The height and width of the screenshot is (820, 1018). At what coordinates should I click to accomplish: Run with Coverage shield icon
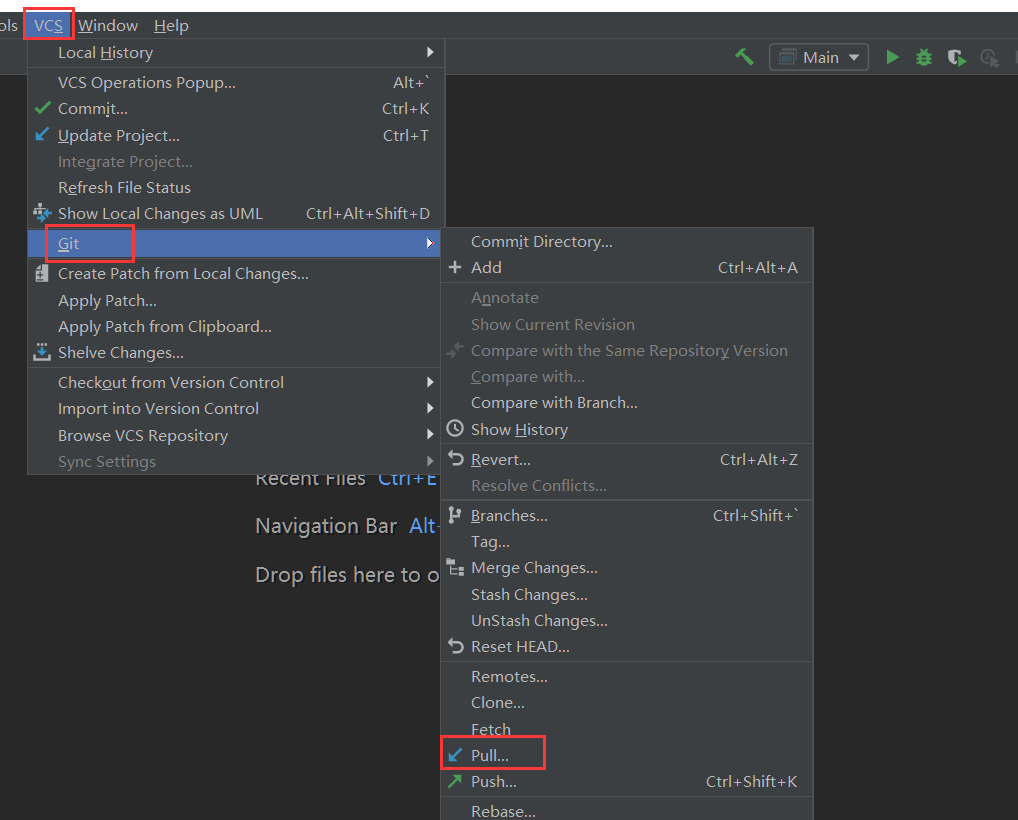click(x=956, y=58)
